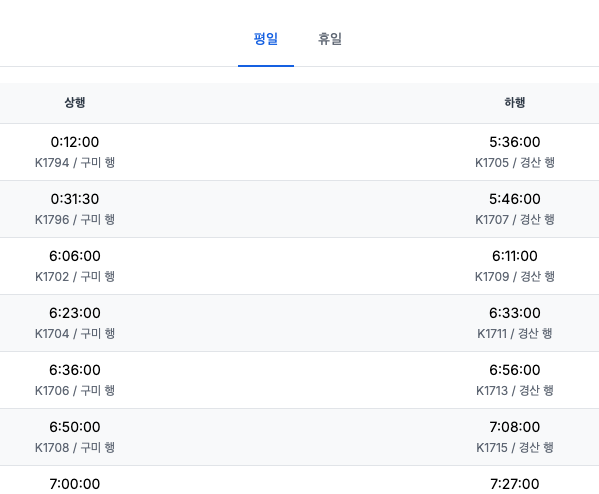This screenshot has width=599, height=494.
Task: Choose the 7:08:00 K1715 경산 행 entry
Action: click(x=515, y=437)
